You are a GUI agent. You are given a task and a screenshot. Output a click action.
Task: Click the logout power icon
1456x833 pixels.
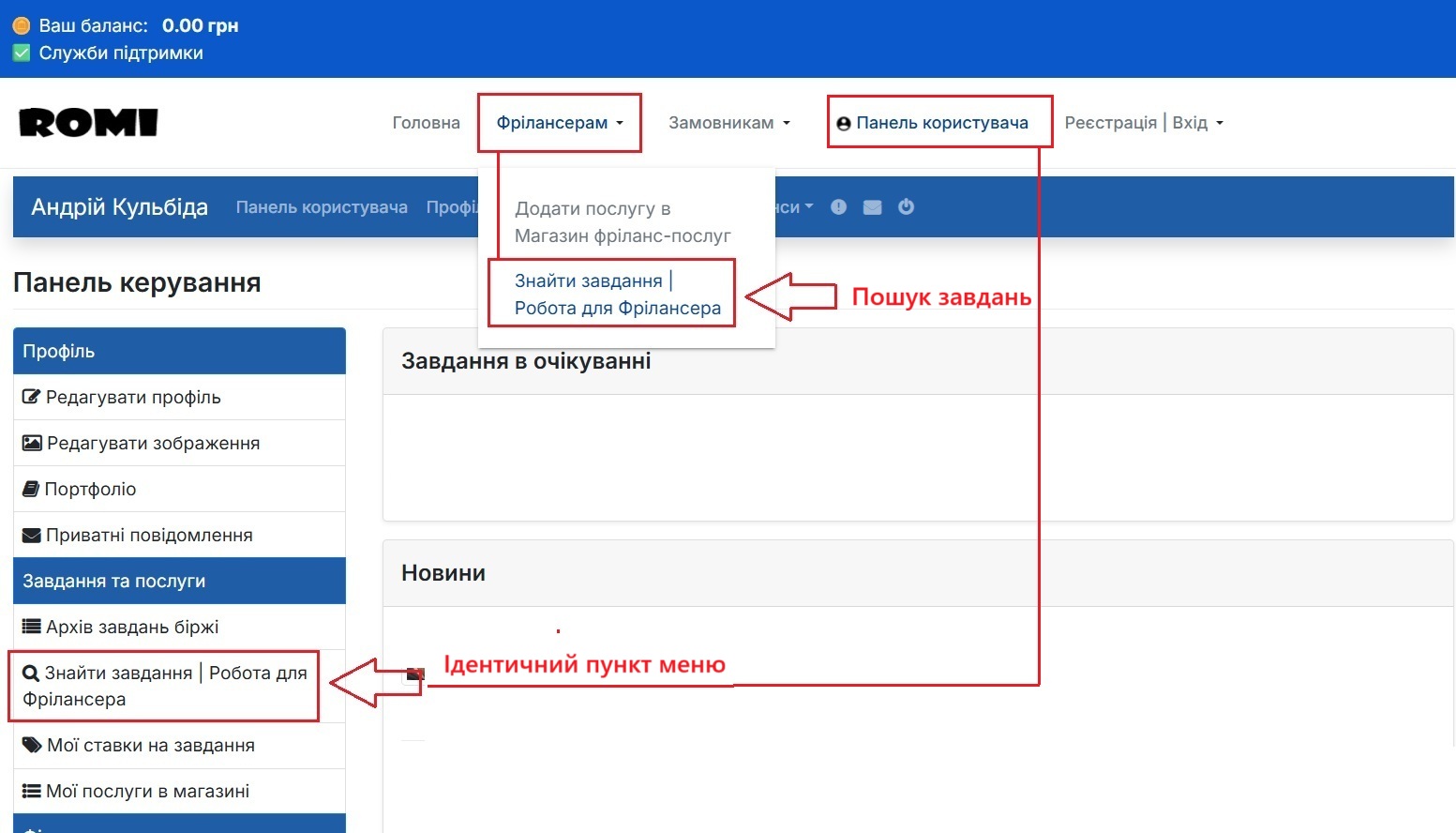point(906,206)
